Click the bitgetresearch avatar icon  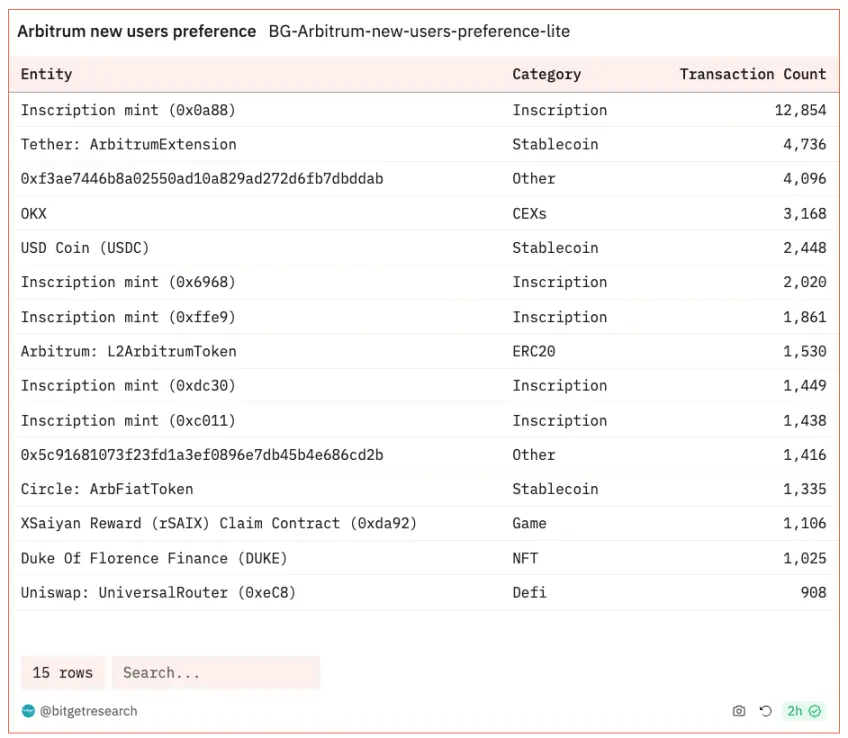tap(28, 711)
